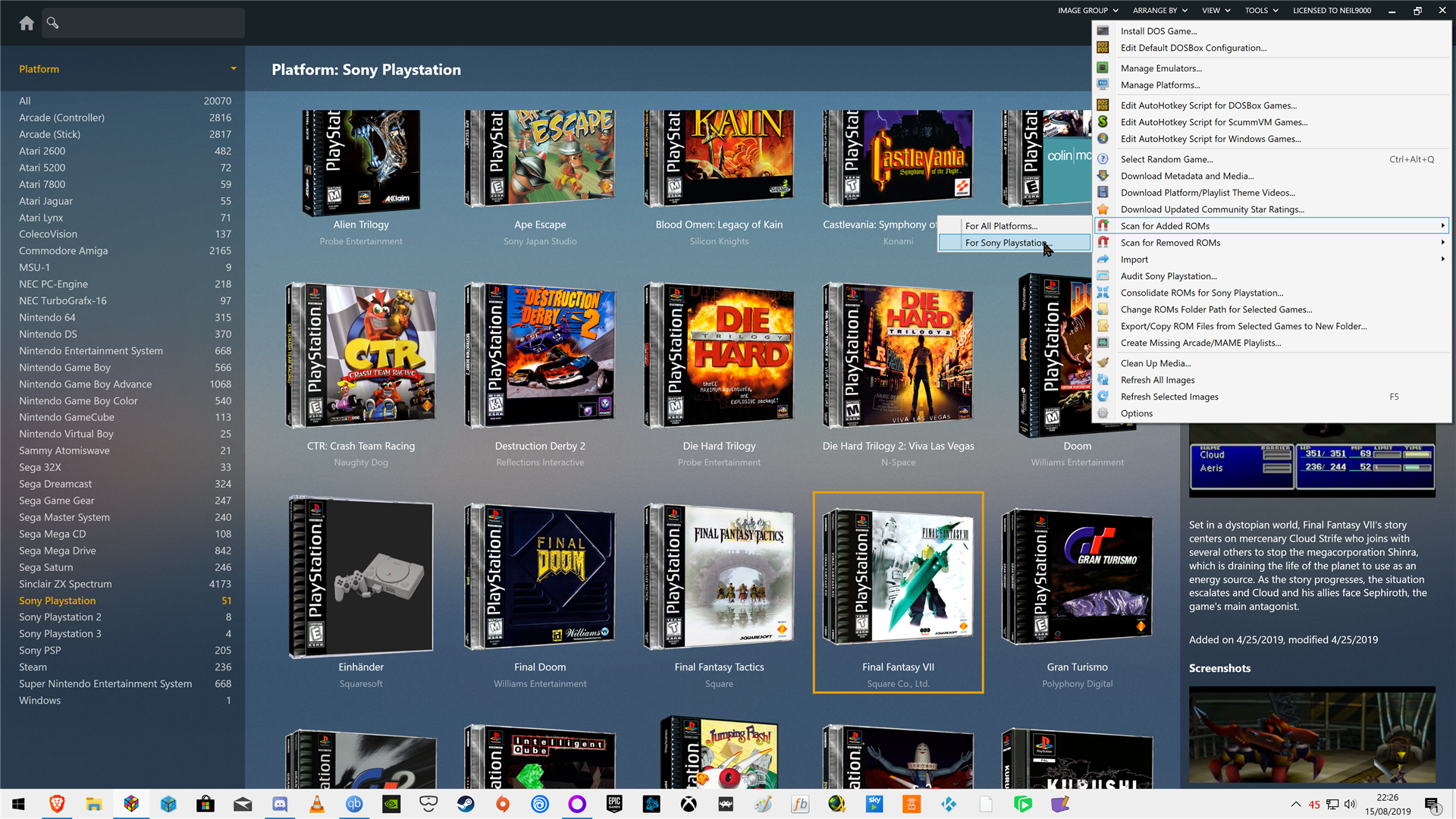Select Ape Escape game cover
1456x819 pixels.
coord(540,158)
